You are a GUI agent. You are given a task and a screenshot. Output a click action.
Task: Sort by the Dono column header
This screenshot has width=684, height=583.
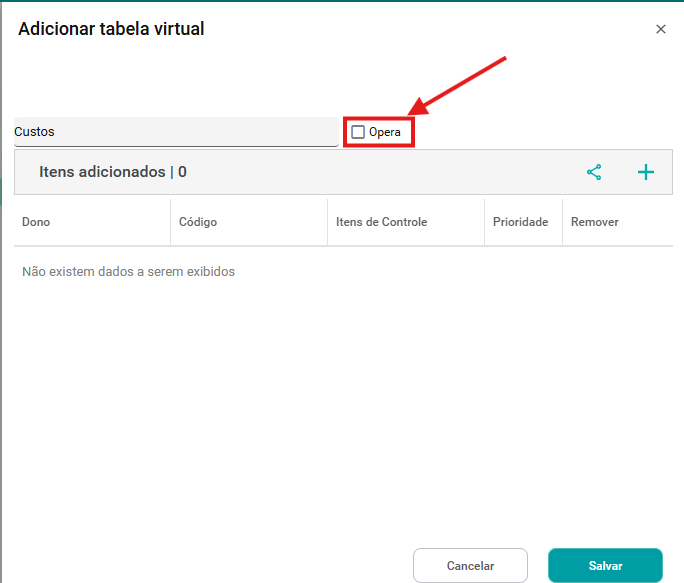click(x=36, y=222)
